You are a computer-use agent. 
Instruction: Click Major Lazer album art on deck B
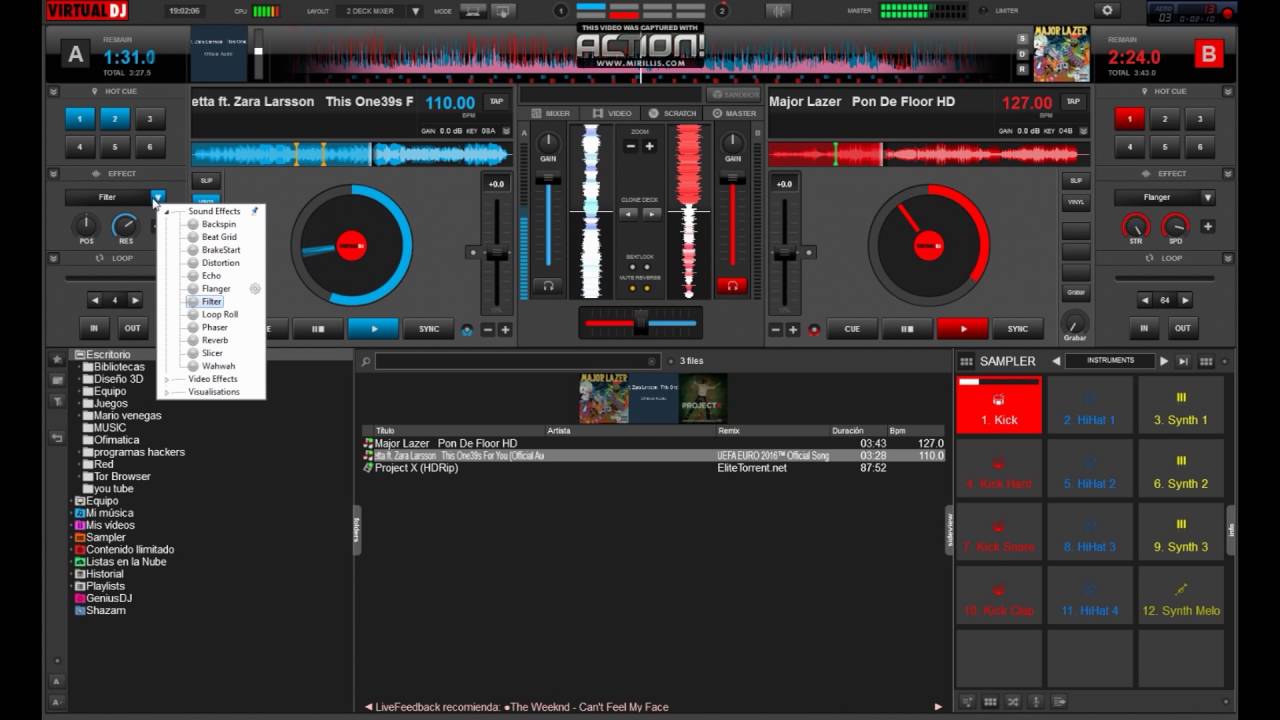(1061, 54)
